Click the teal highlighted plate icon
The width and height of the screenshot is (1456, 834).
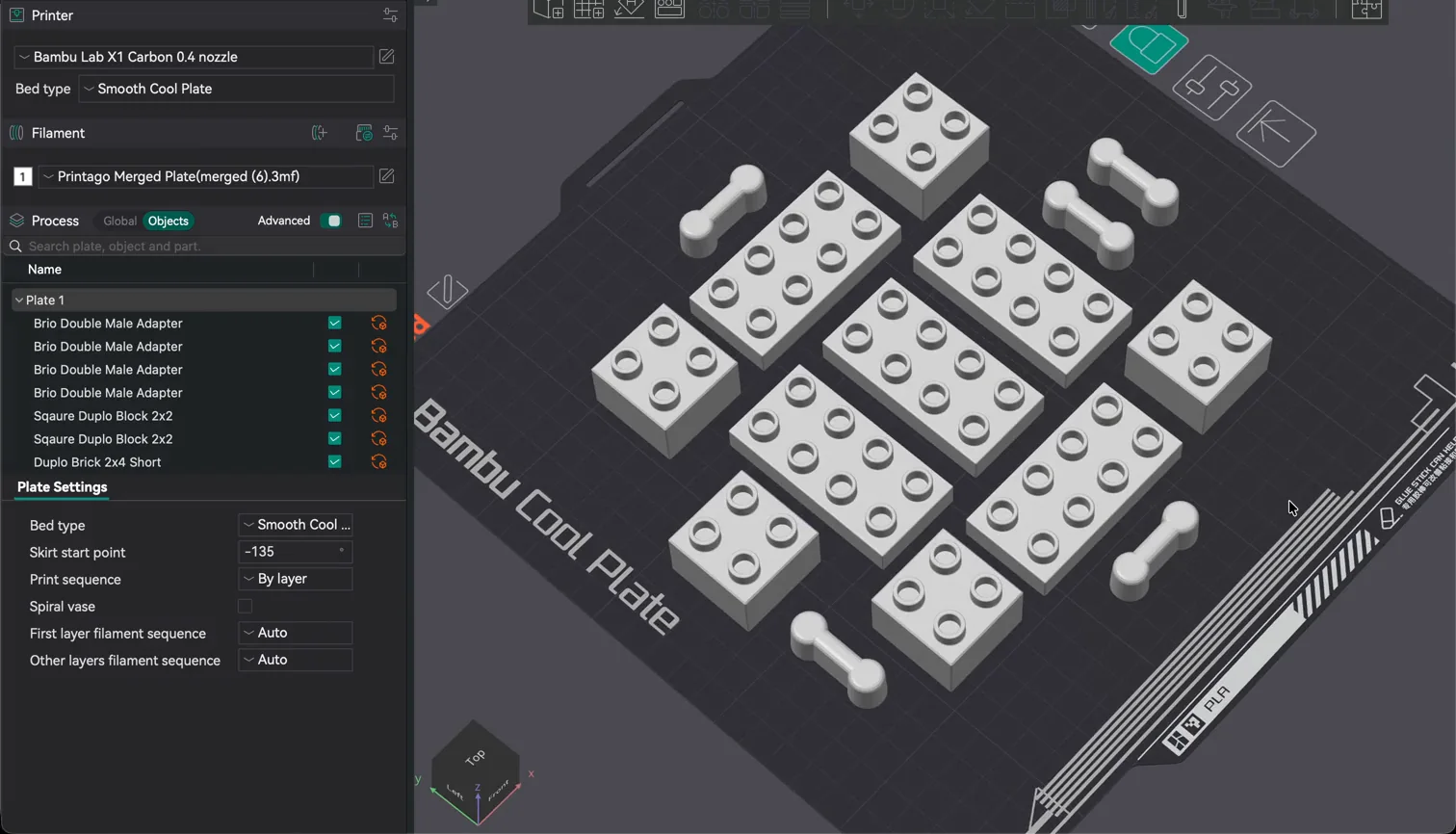tap(1149, 46)
